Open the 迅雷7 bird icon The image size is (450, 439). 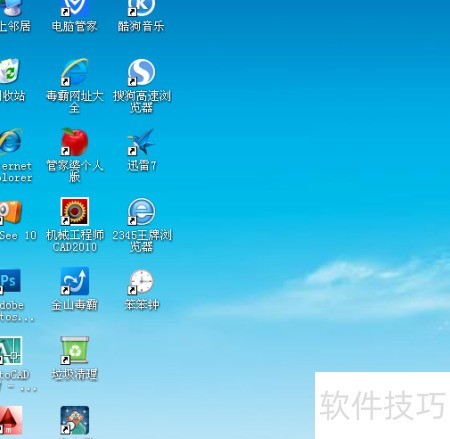tap(141, 142)
